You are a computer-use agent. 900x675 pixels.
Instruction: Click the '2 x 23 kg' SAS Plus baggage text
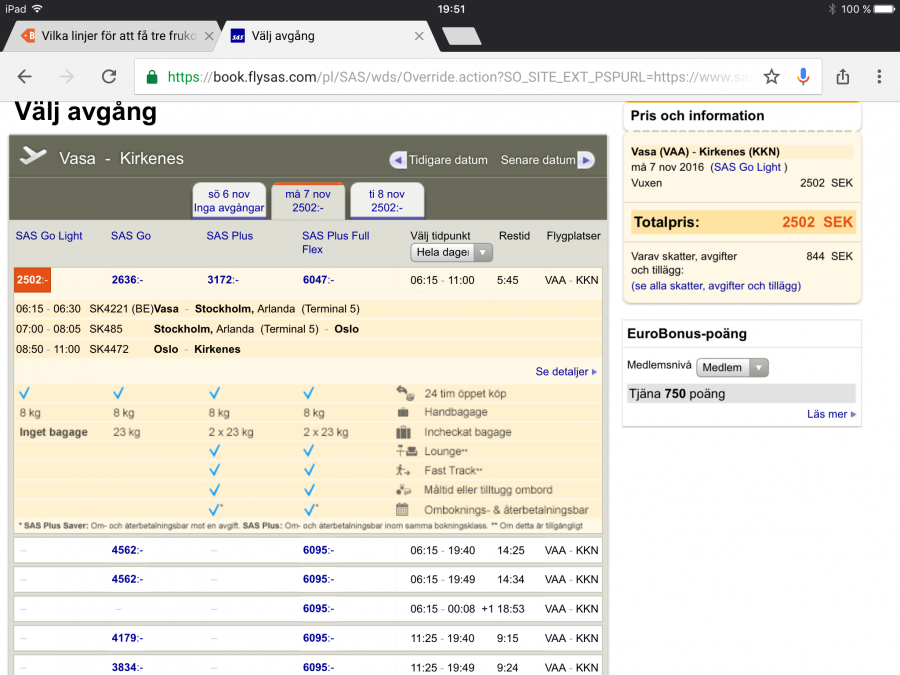pos(231,432)
